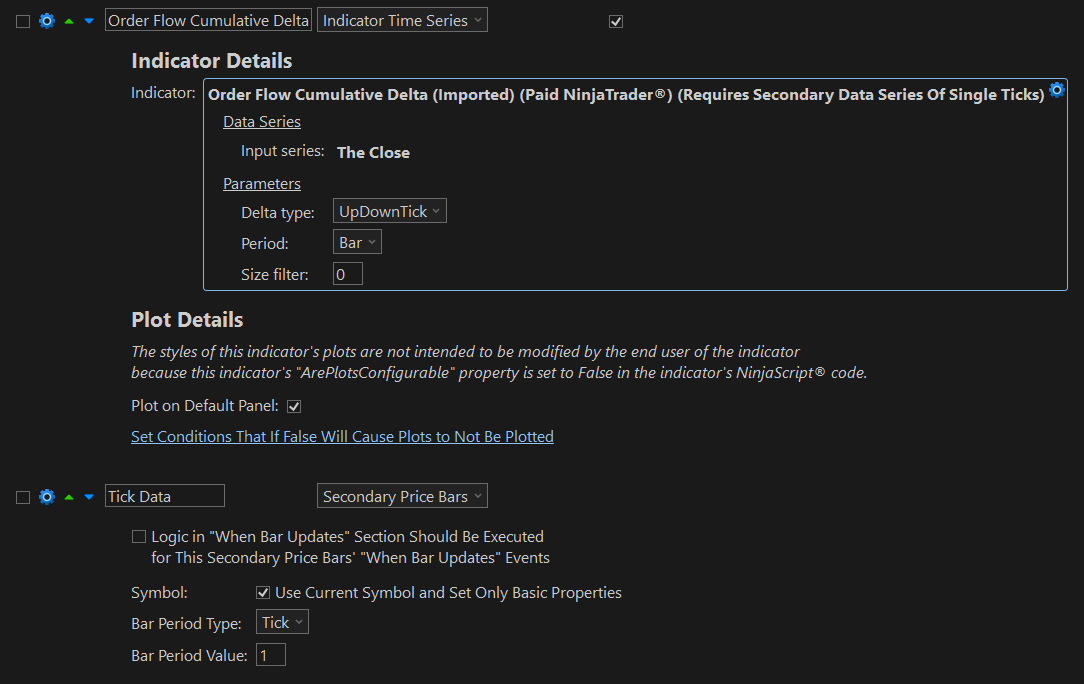Click The Close input series value
The image size is (1084, 684).
pos(373,153)
